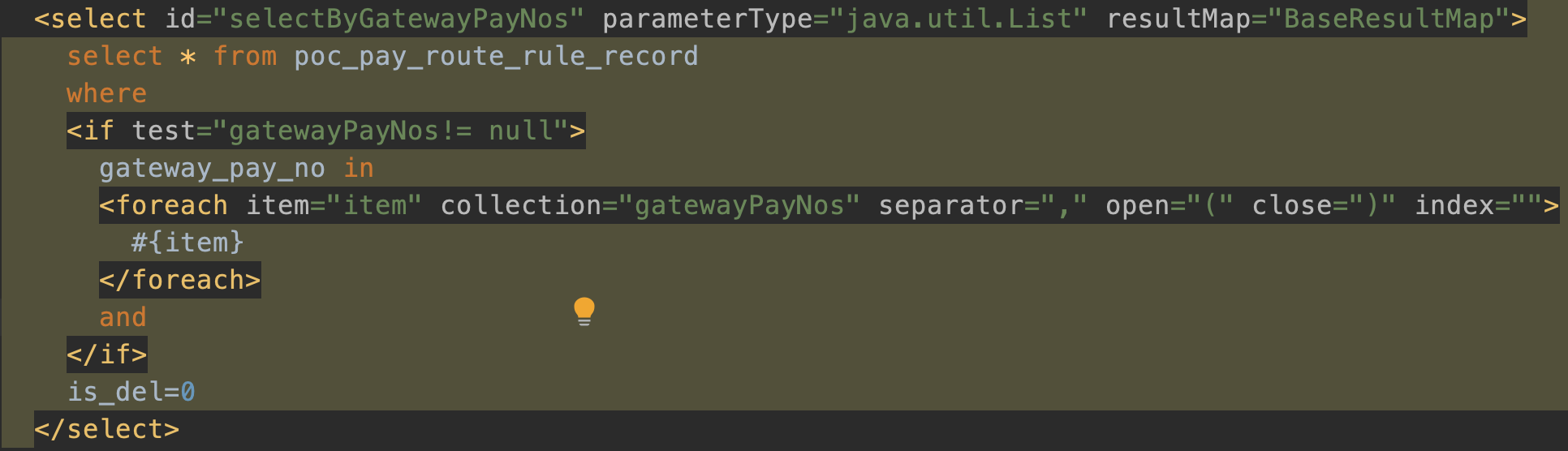The image size is (1568, 451).
Task: Click the closing </foreach> tag
Action: (179, 280)
